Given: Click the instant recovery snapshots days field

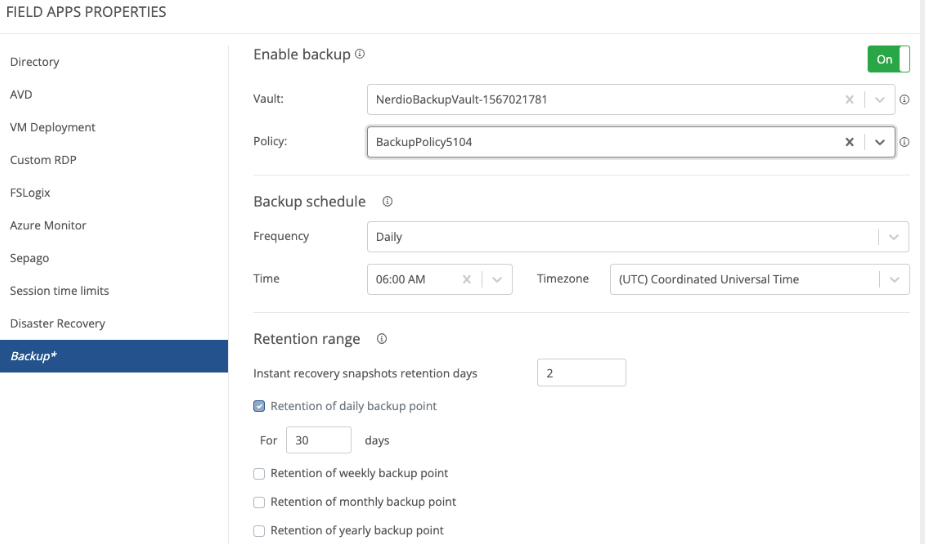Looking at the screenshot, I should point(581,373).
